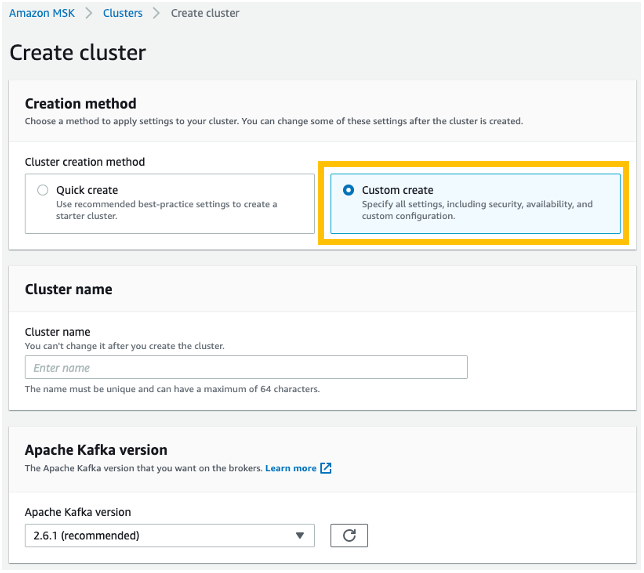Image resolution: width=644 pixels, height=573 pixels.
Task: Open the Apache Kafka version dropdown
Action: click(x=170, y=536)
